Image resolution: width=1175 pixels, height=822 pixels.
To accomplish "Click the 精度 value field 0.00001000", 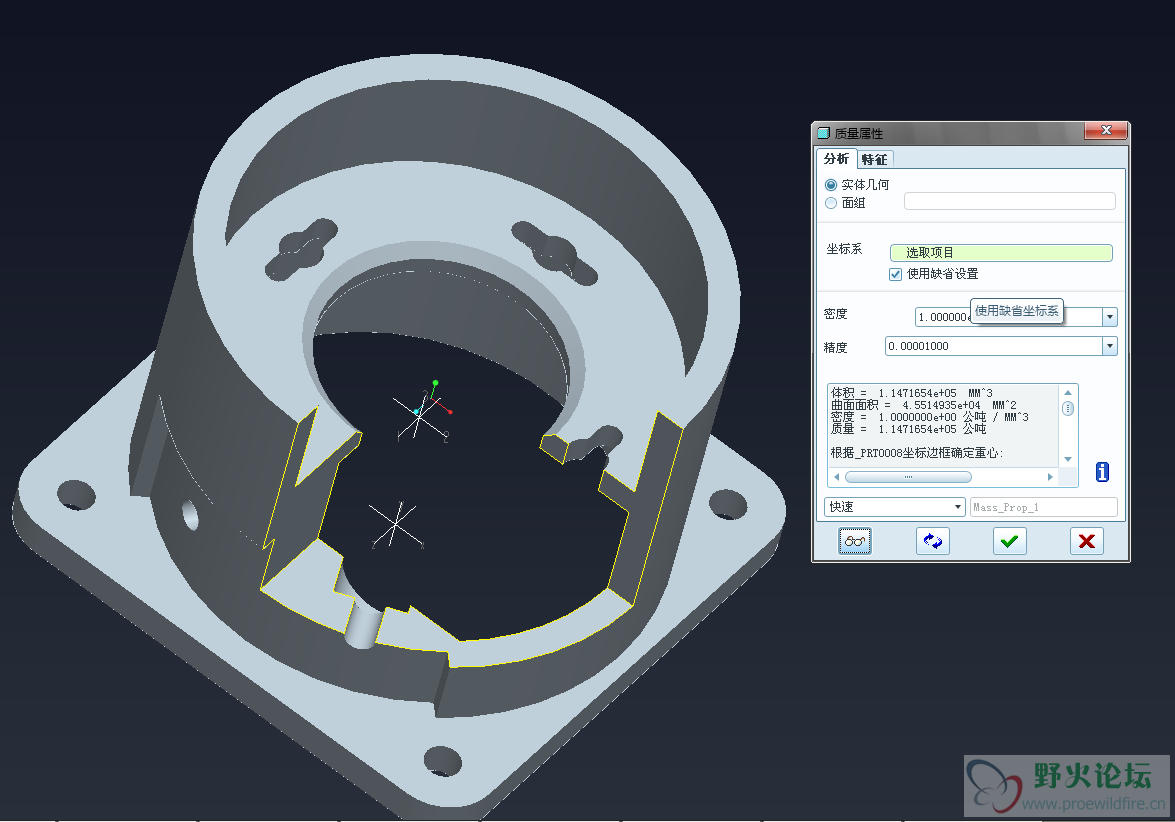I will point(994,346).
